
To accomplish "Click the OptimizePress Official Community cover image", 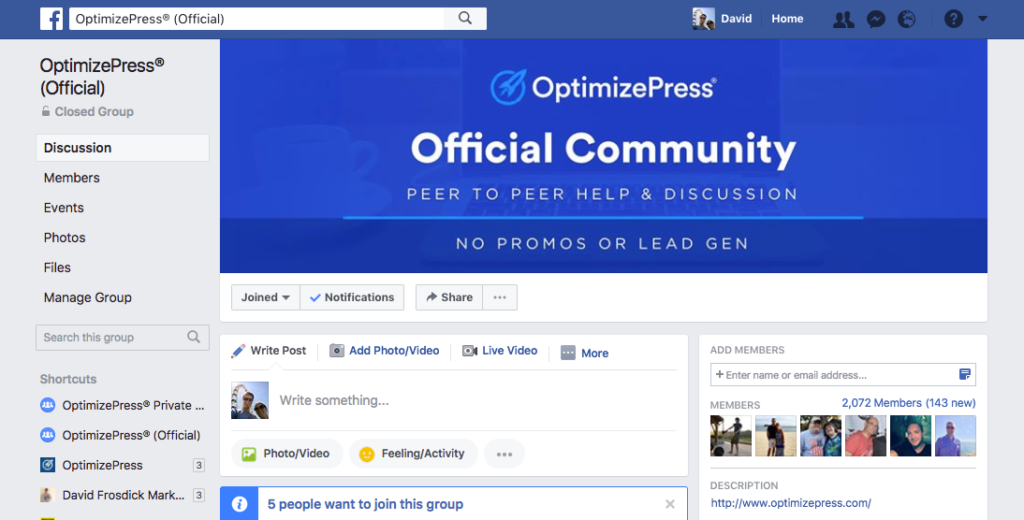I will pyautogui.click(x=603, y=156).
